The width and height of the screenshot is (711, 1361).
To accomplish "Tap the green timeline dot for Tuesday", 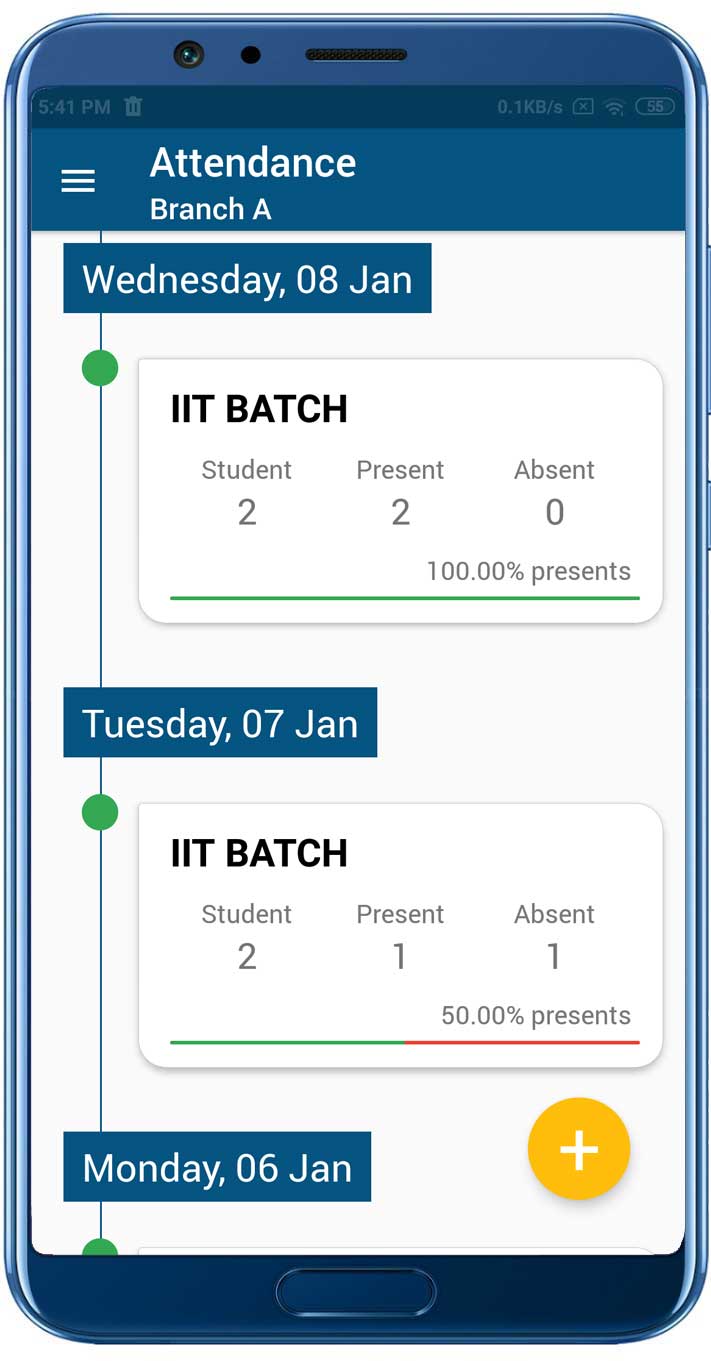I will coord(99,812).
